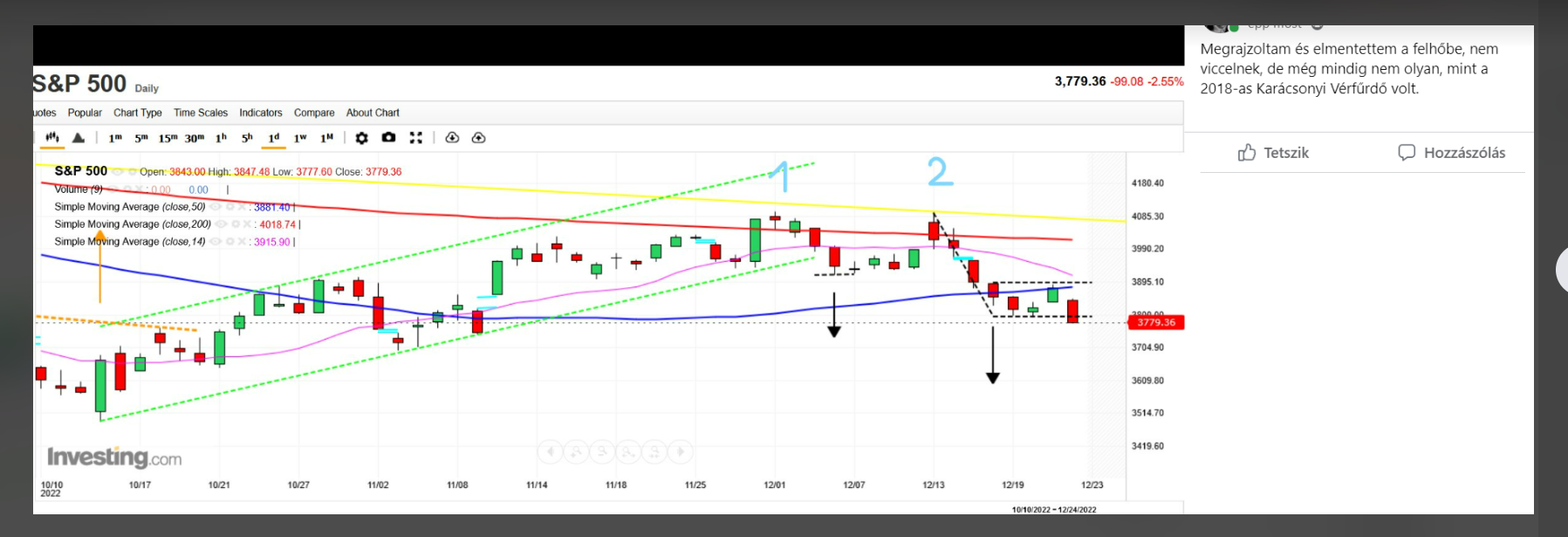
Task: Hide the SMA (close,14) line
Action: [215, 242]
